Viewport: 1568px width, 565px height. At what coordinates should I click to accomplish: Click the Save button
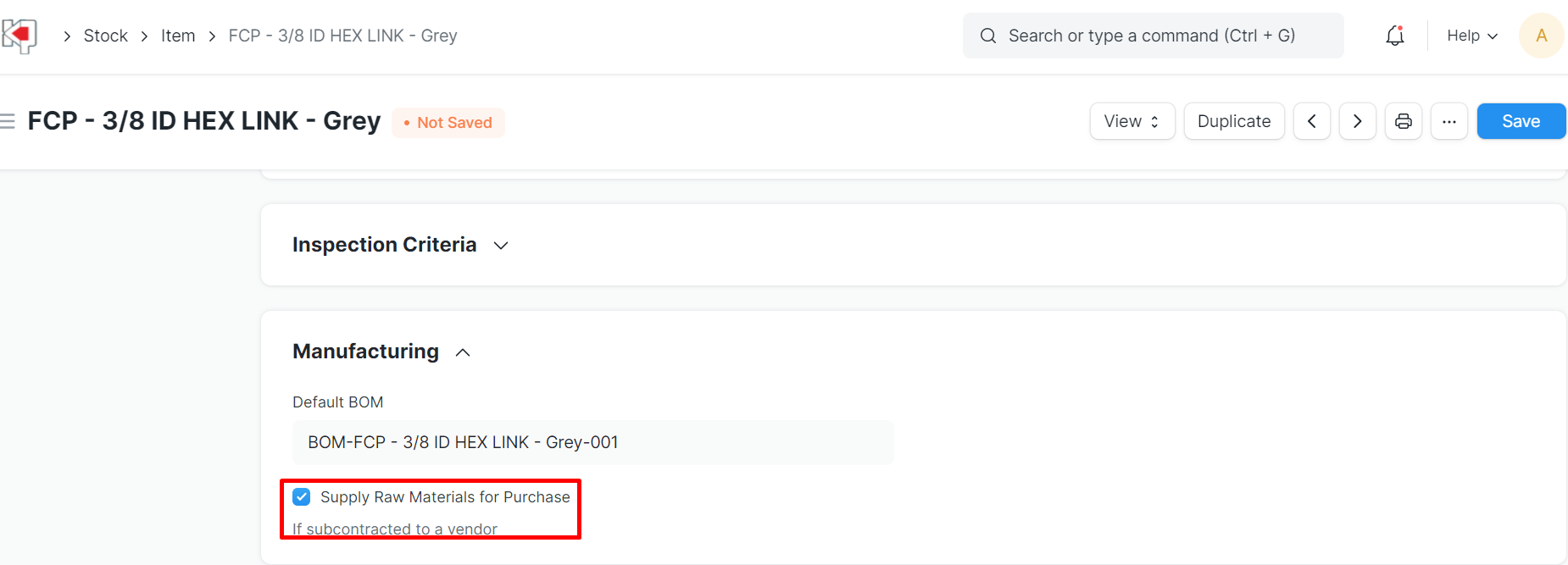click(x=1521, y=121)
